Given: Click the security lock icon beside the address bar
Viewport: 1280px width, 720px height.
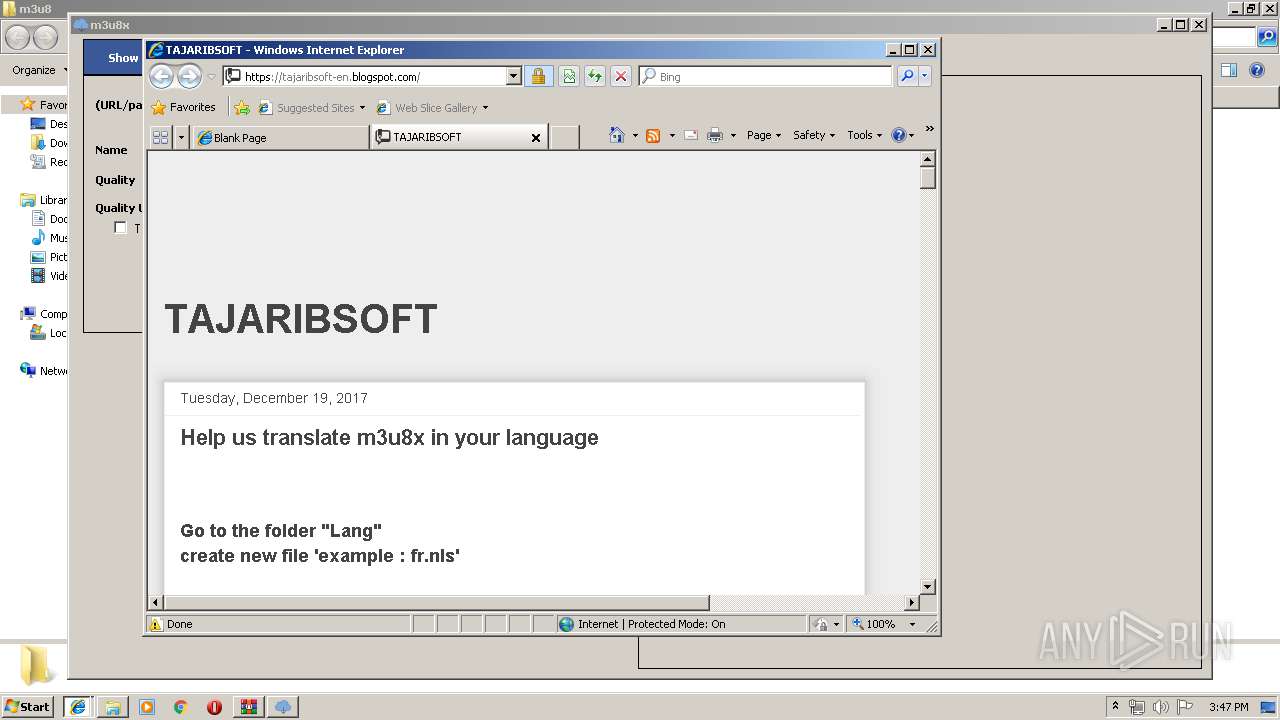Looking at the screenshot, I should [x=538, y=76].
